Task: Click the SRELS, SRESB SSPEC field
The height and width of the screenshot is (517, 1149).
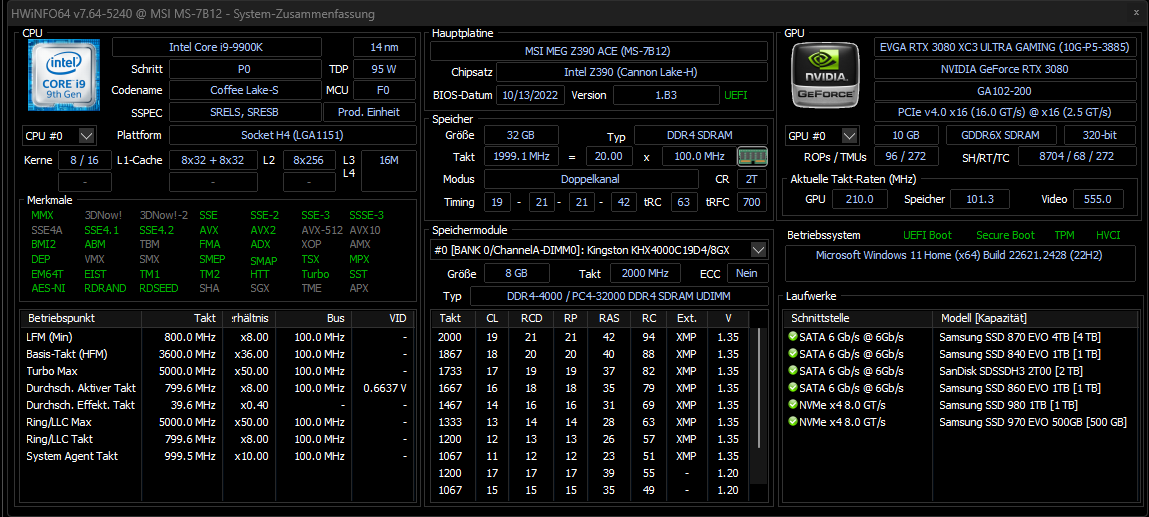Action: pos(245,112)
